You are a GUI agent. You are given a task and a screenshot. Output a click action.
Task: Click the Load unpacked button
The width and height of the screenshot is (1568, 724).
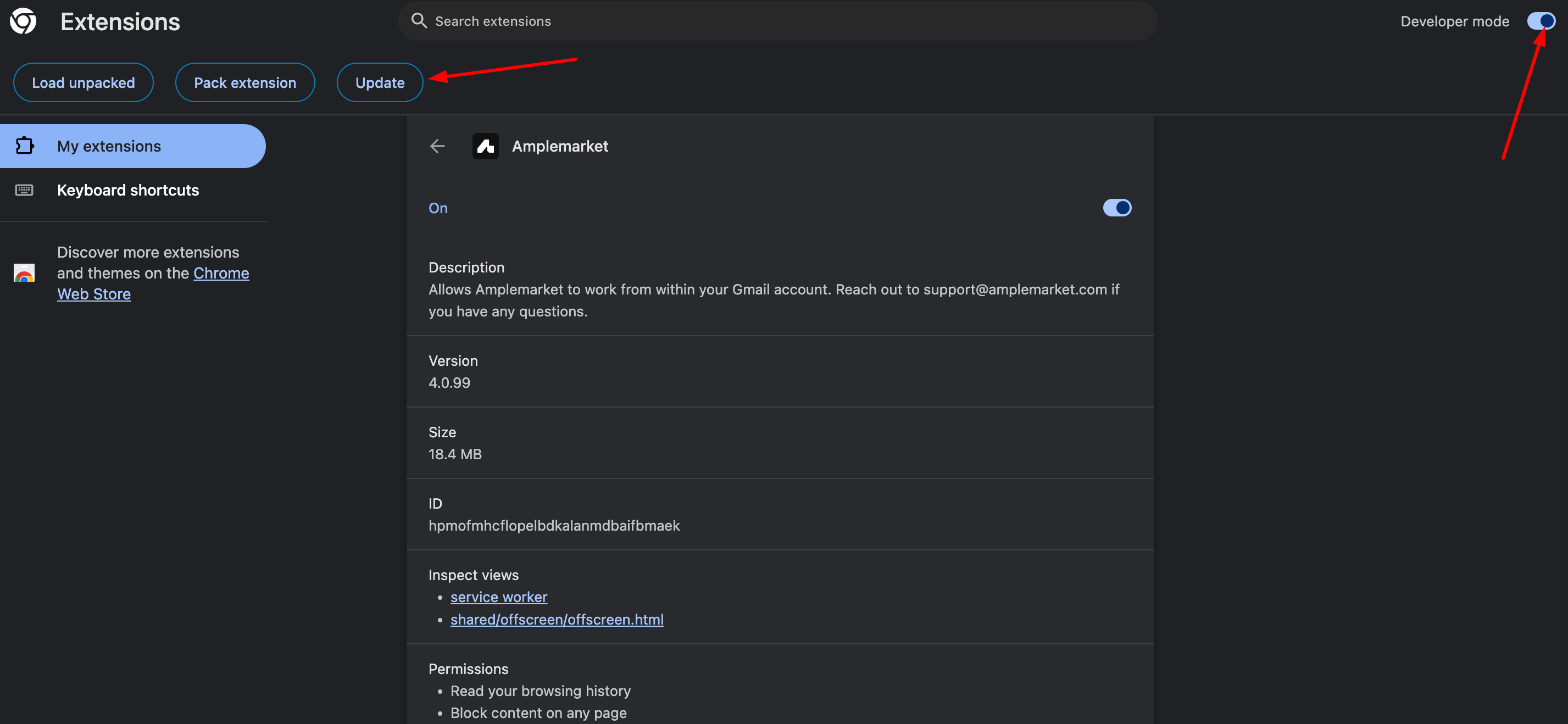[x=84, y=83]
